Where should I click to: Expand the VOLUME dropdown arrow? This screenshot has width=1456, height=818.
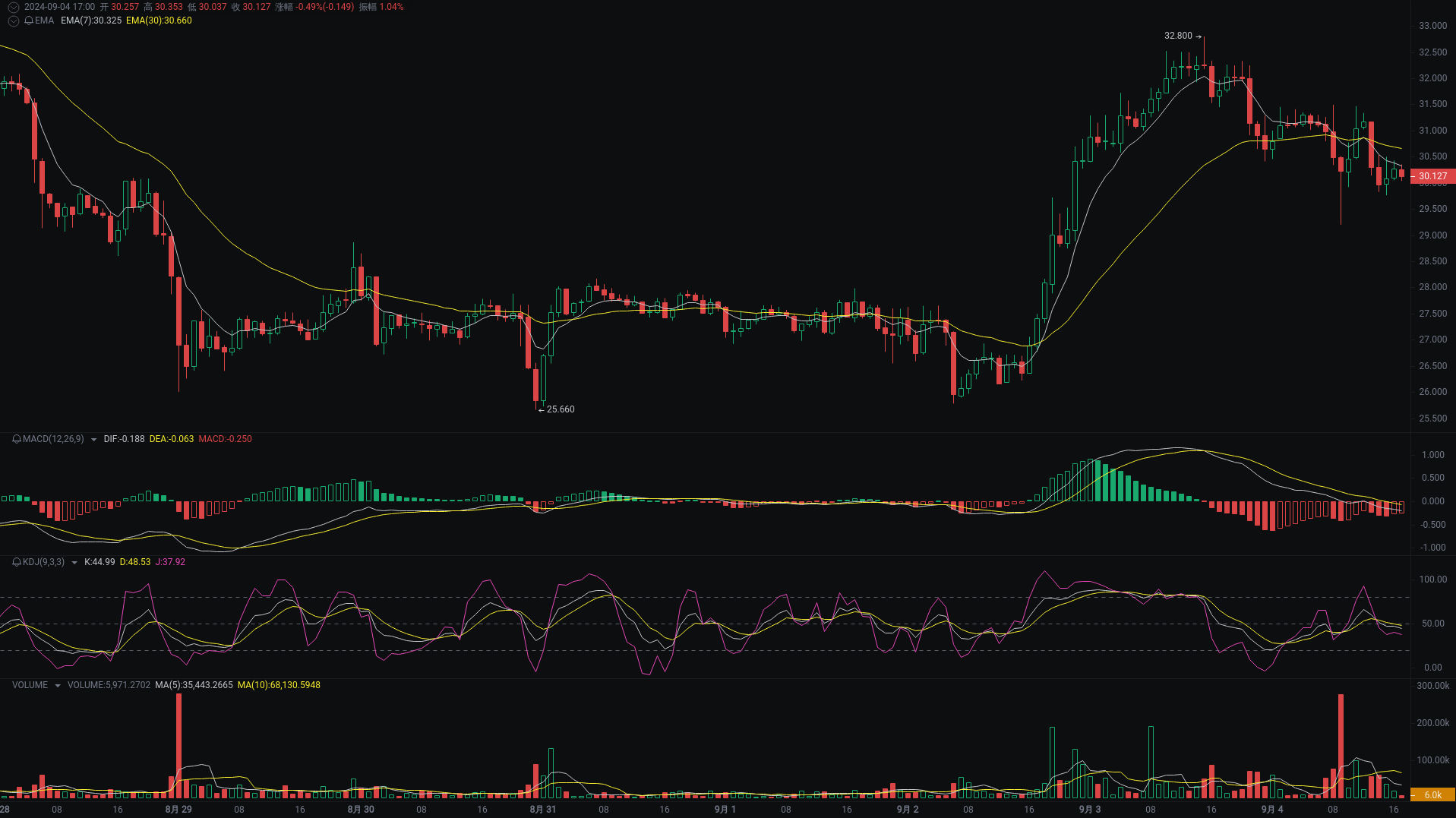point(58,684)
